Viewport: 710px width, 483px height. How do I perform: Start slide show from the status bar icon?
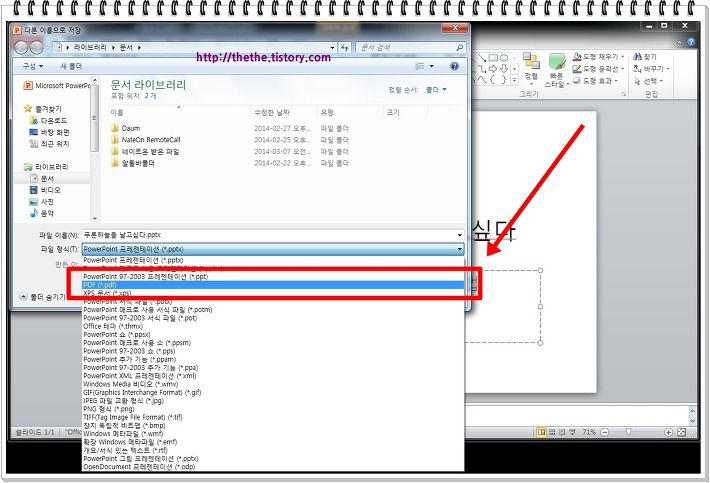point(572,432)
